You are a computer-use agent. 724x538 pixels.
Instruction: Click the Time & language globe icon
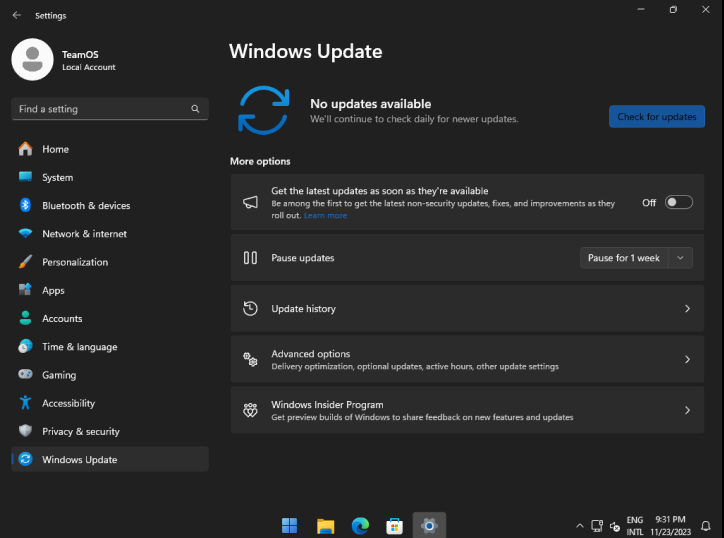tap(25, 346)
